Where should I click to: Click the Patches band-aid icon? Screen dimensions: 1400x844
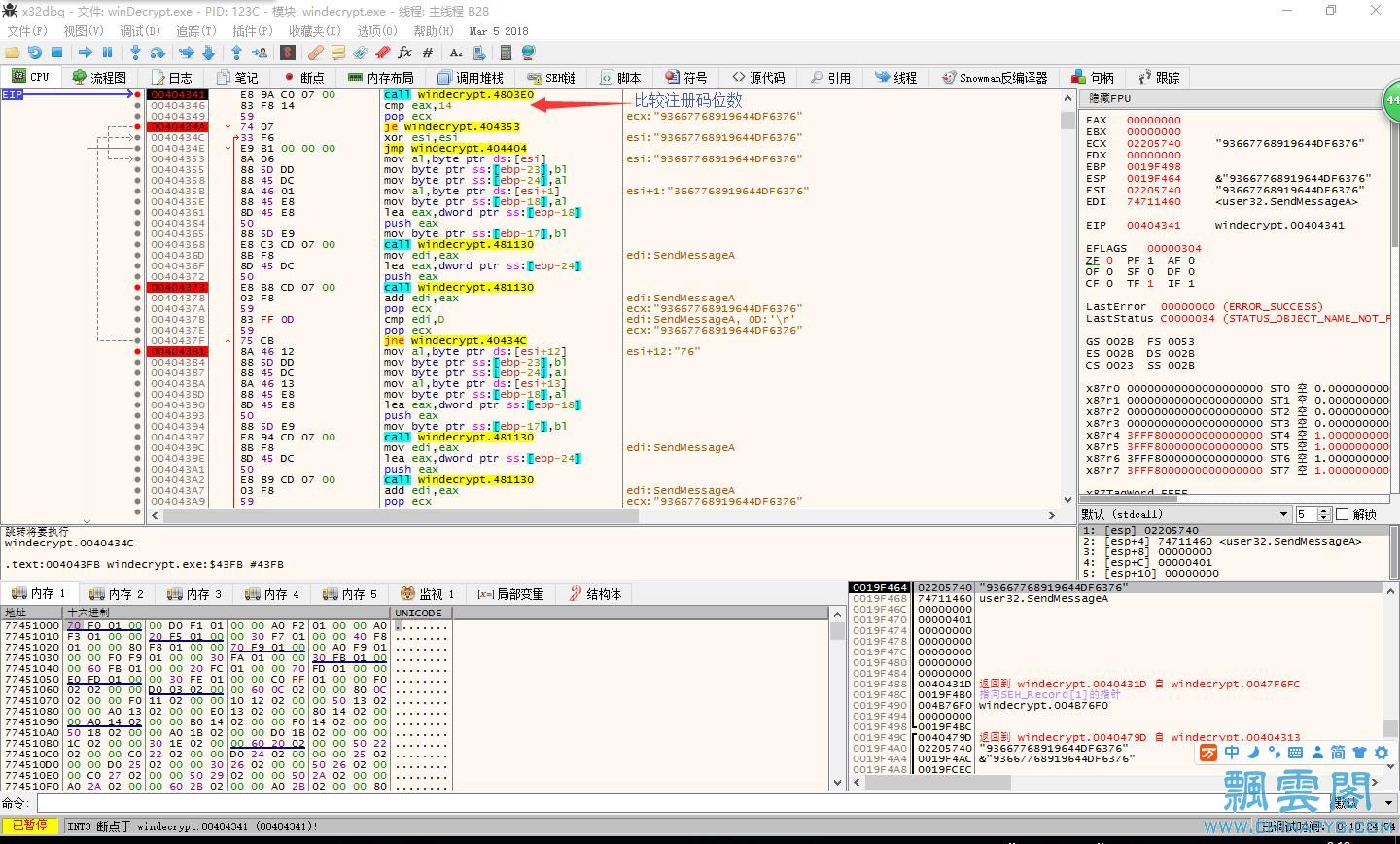[316, 53]
